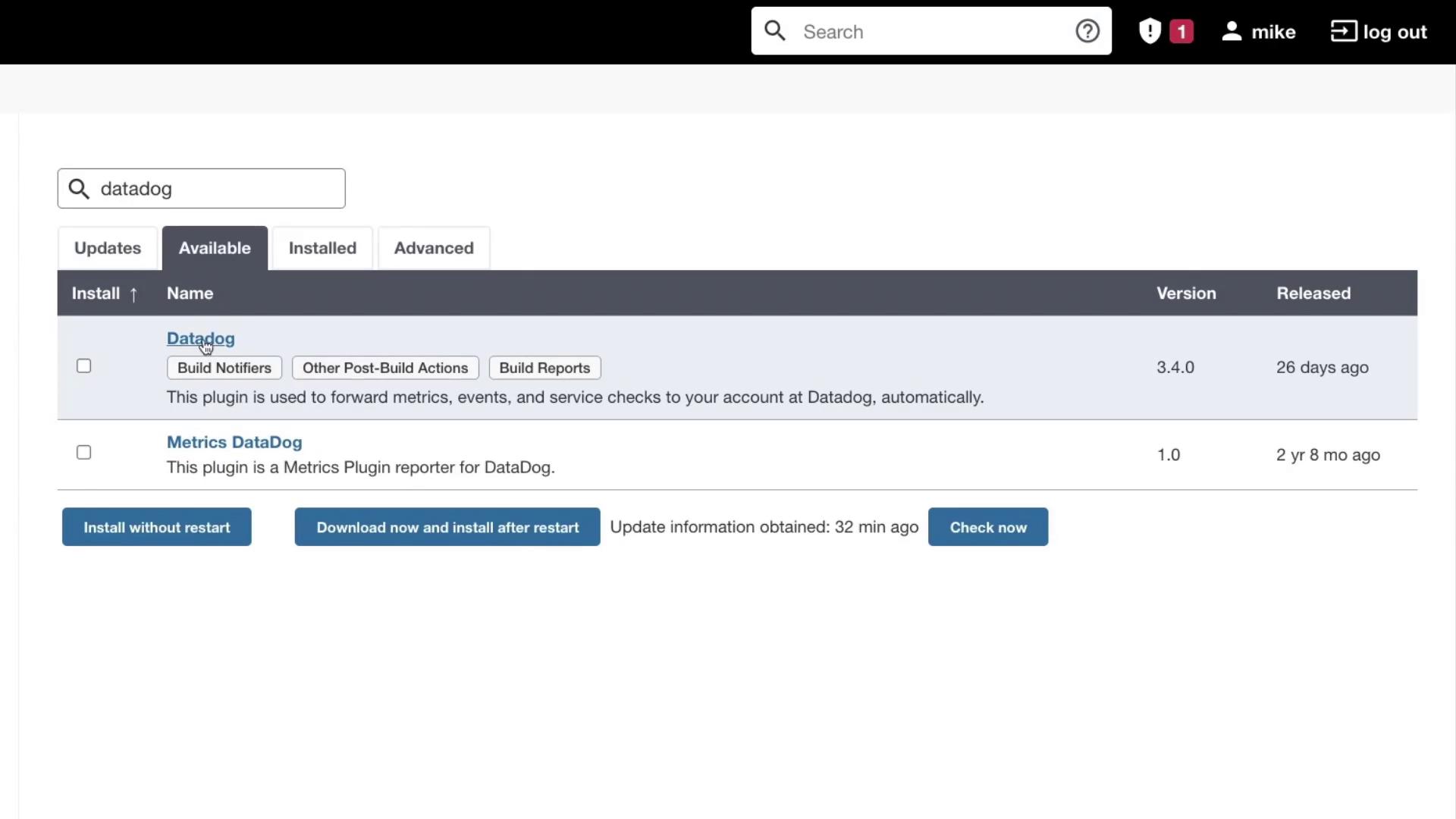The image size is (1456, 819).
Task: Click the datadog plugin filter field
Action: [x=216, y=189]
